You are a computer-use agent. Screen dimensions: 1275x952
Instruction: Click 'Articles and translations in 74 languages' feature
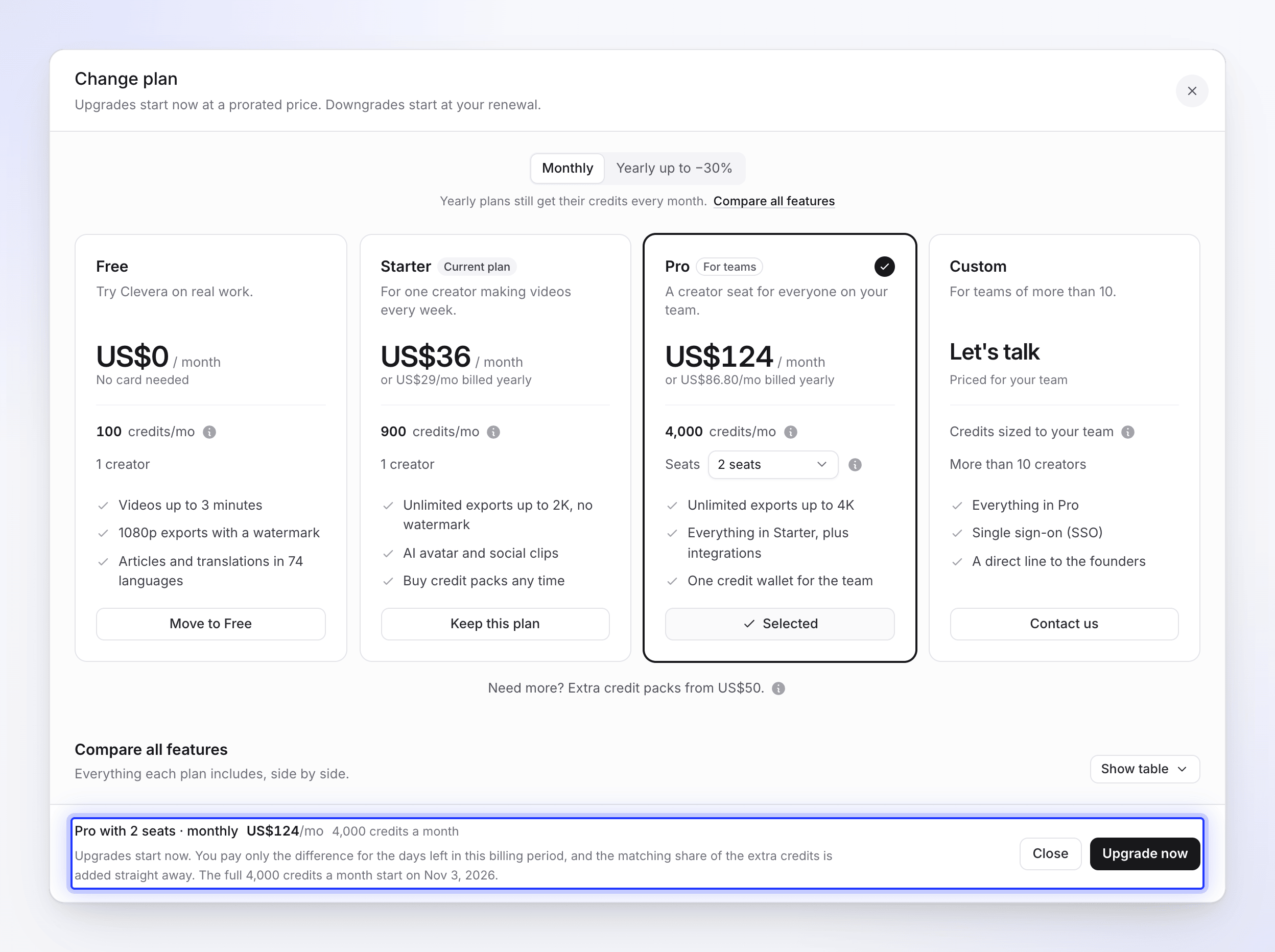tap(211, 571)
